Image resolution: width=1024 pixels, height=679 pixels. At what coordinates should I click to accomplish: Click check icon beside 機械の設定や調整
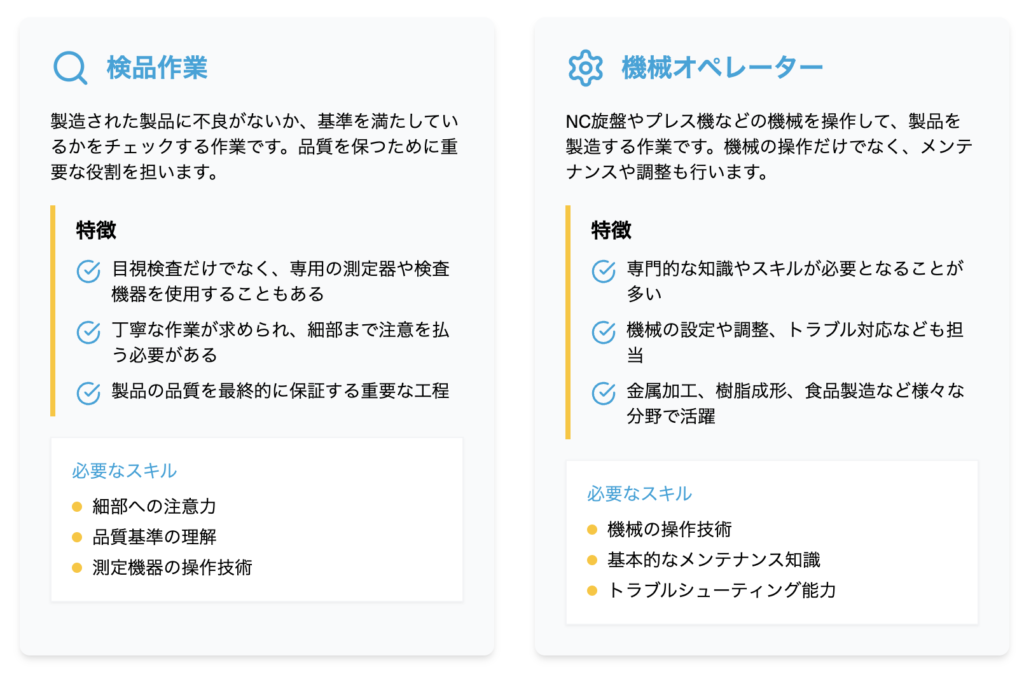pyautogui.click(x=604, y=332)
